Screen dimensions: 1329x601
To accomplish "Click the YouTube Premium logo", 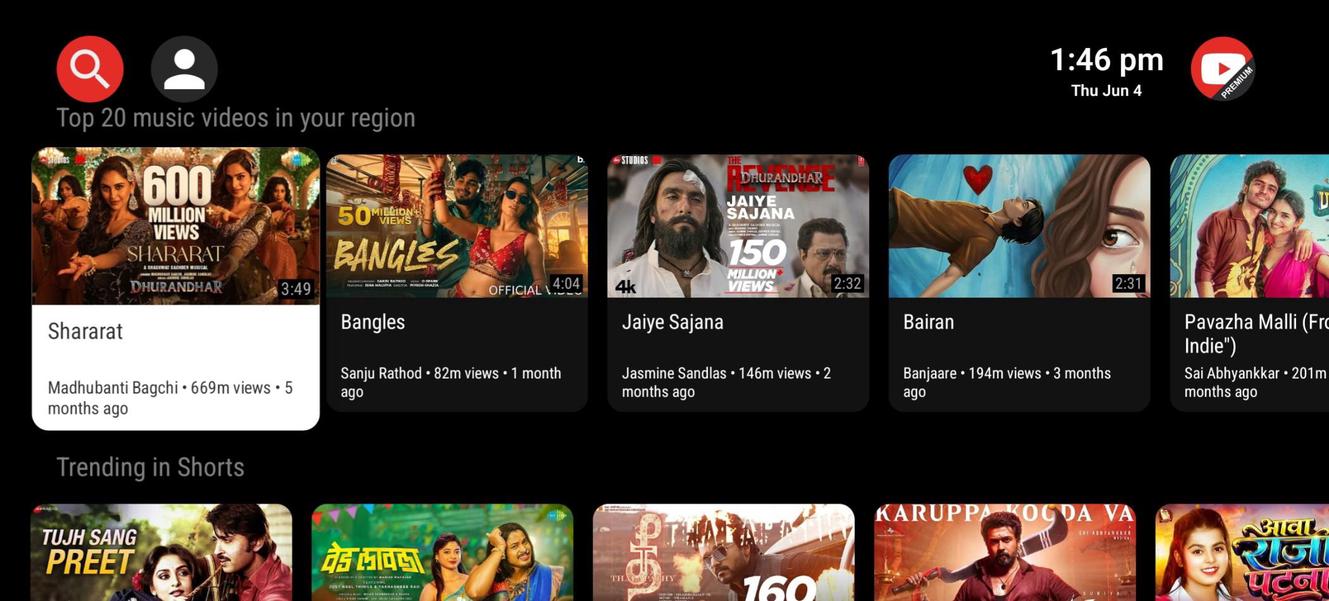I will [x=1223, y=69].
